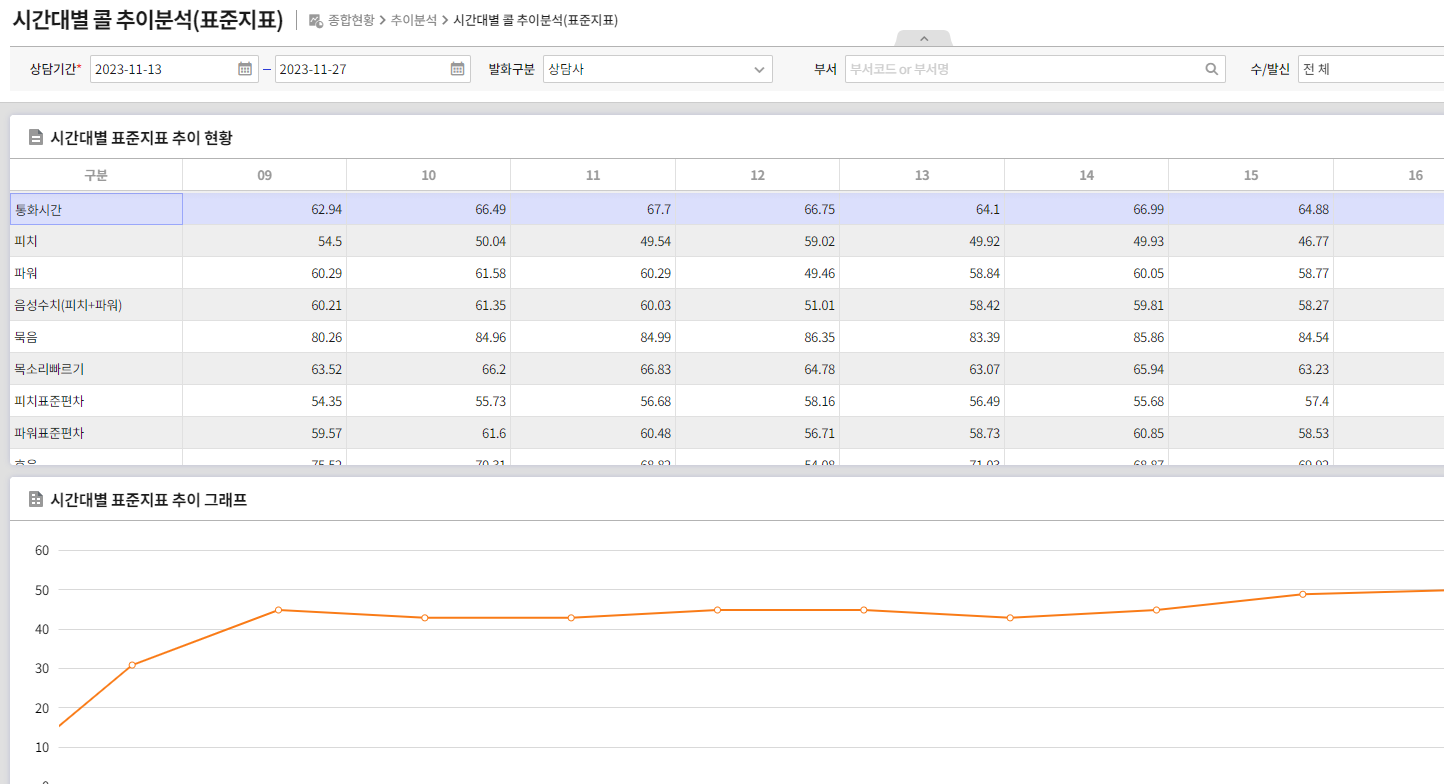The width and height of the screenshot is (1444, 784).
Task: Collapse the search filter panel arrow
Action: (x=924, y=38)
